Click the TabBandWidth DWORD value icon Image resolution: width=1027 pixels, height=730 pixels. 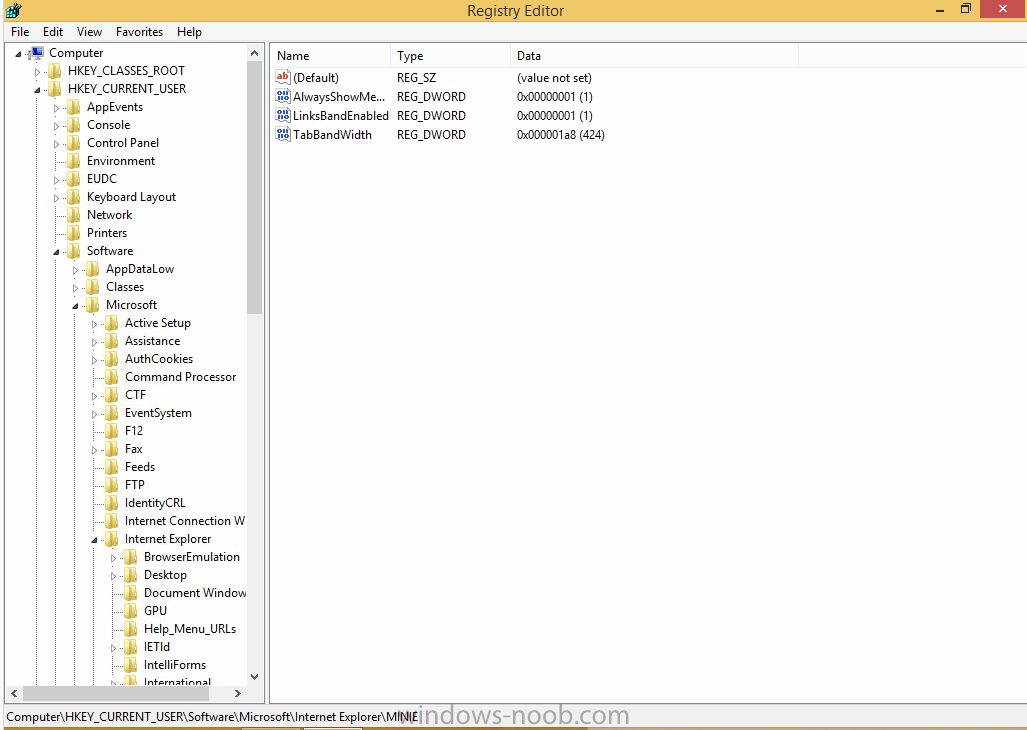pos(282,134)
